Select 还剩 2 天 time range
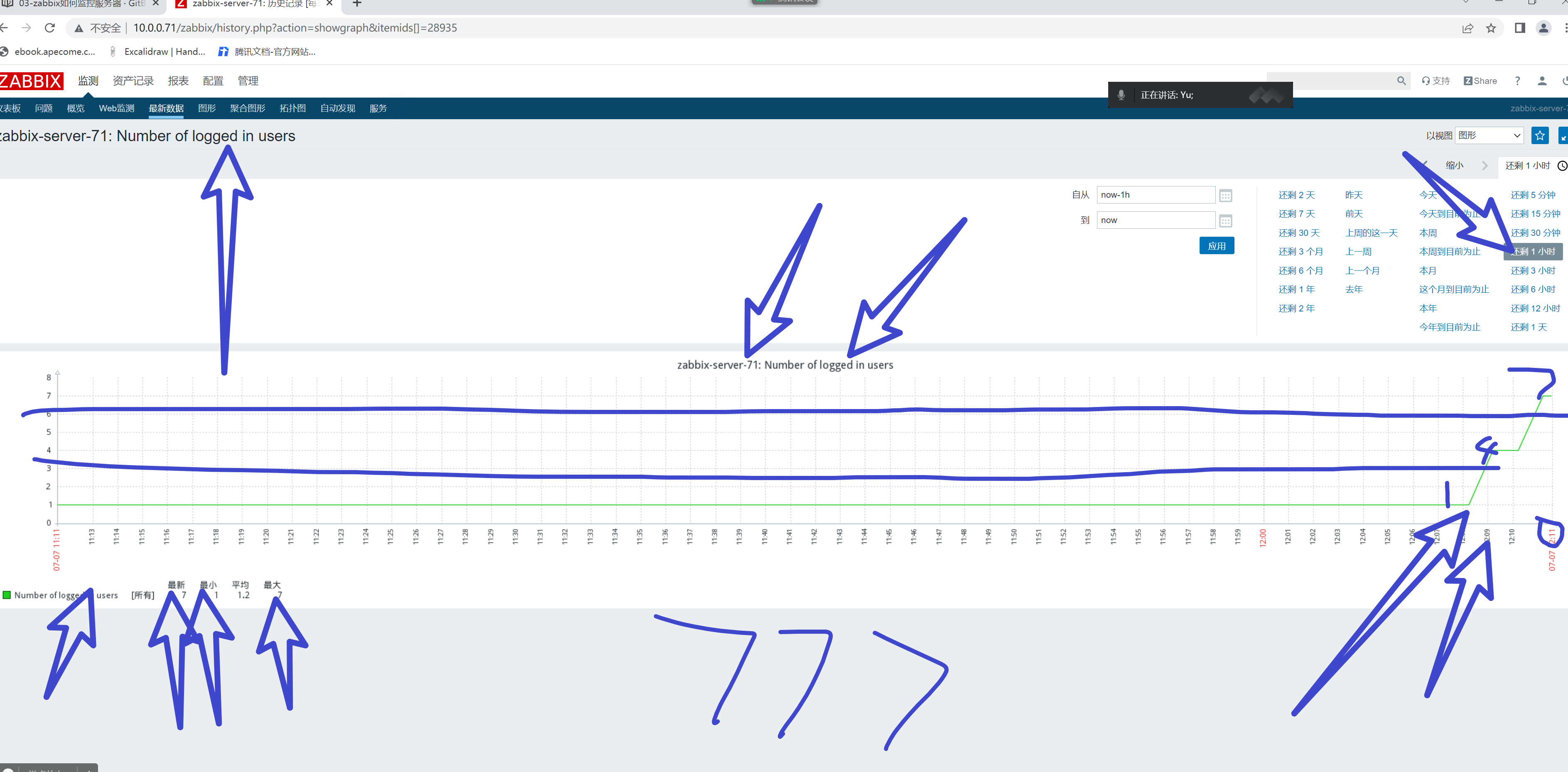This screenshot has width=1568, height=772. (1296, 195)
